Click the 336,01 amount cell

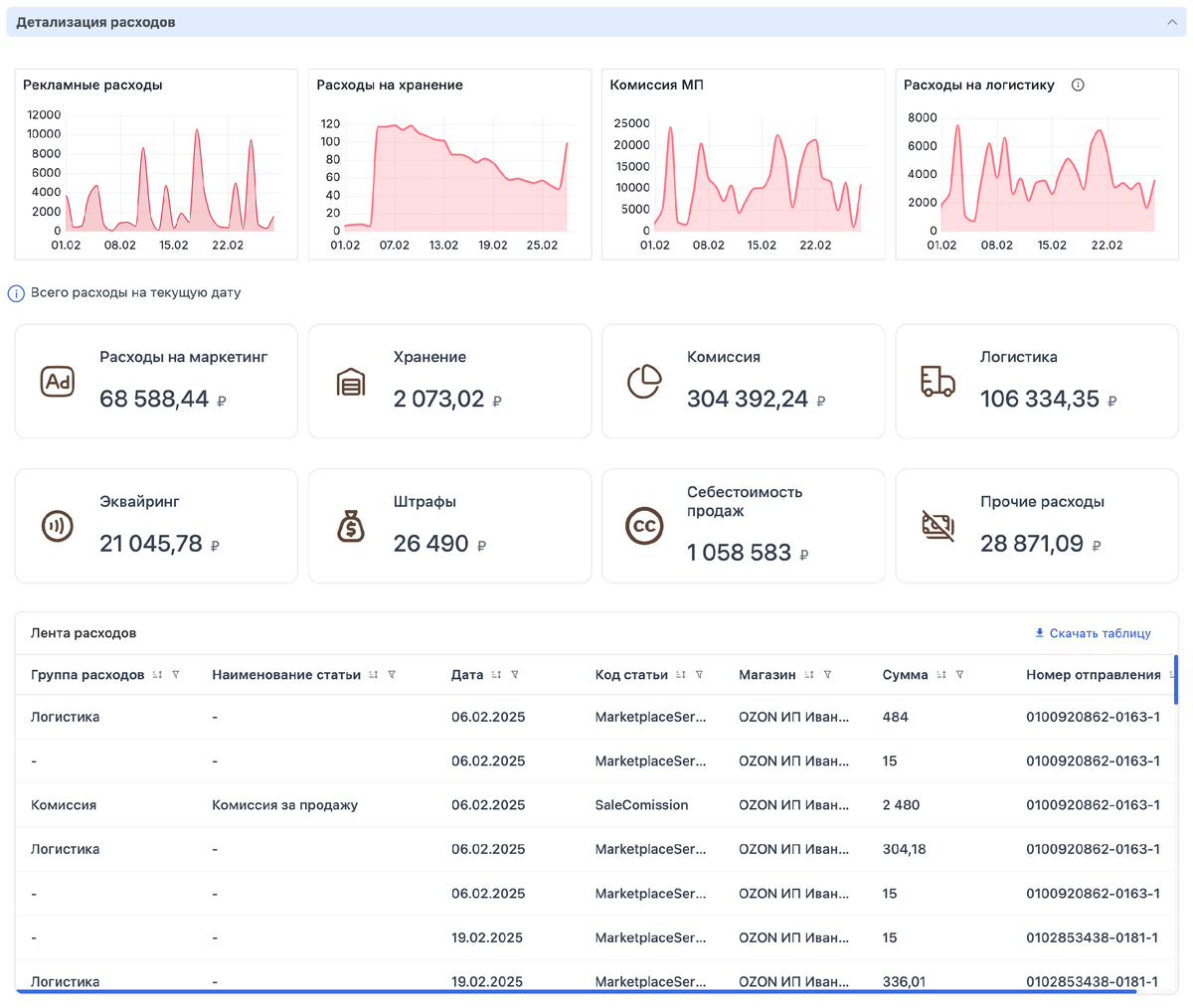tap(904, 981)
